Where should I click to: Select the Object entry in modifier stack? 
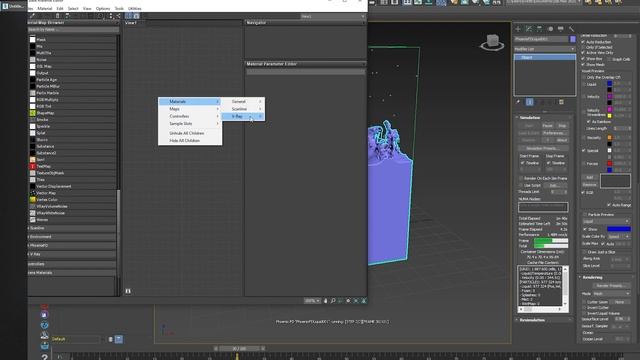point(544,58)
